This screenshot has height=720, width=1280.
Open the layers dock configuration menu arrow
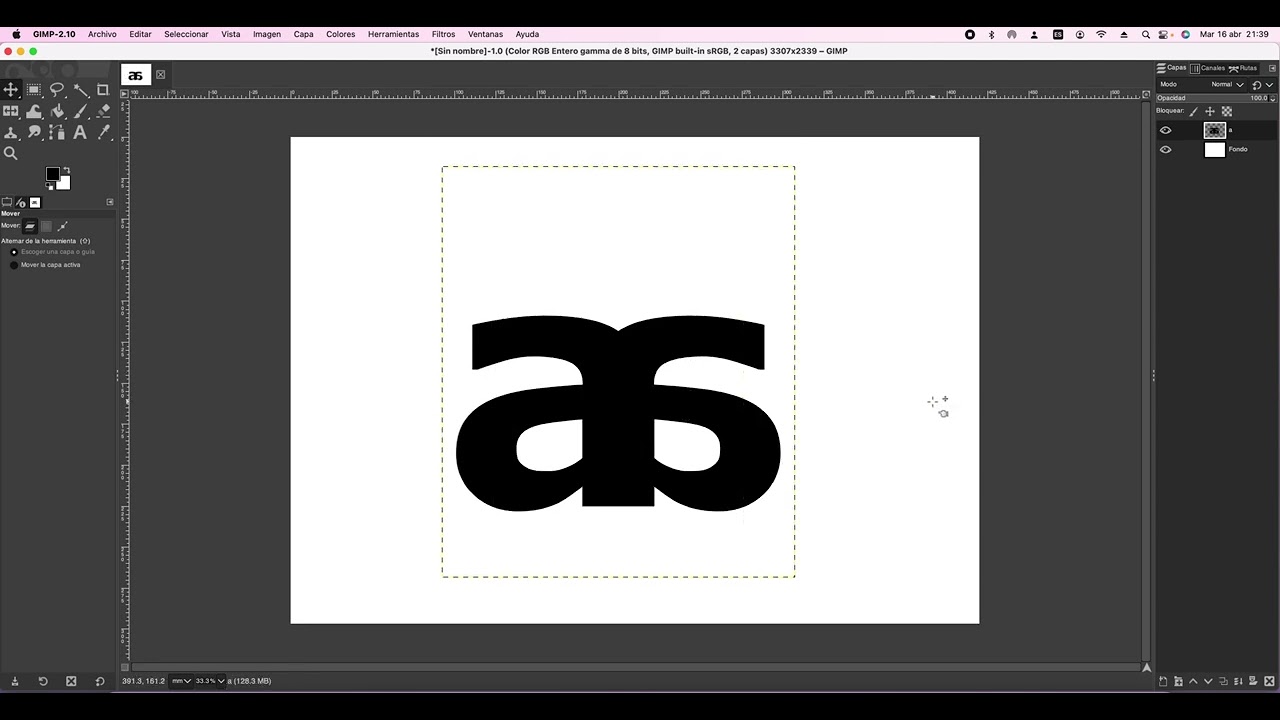coord(1272,68)
